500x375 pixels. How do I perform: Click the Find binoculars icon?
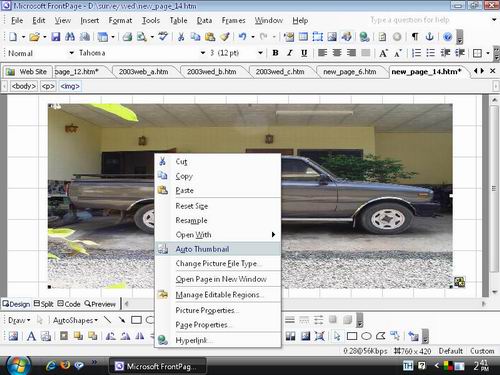pyautogui.click(x=70, y=37)
